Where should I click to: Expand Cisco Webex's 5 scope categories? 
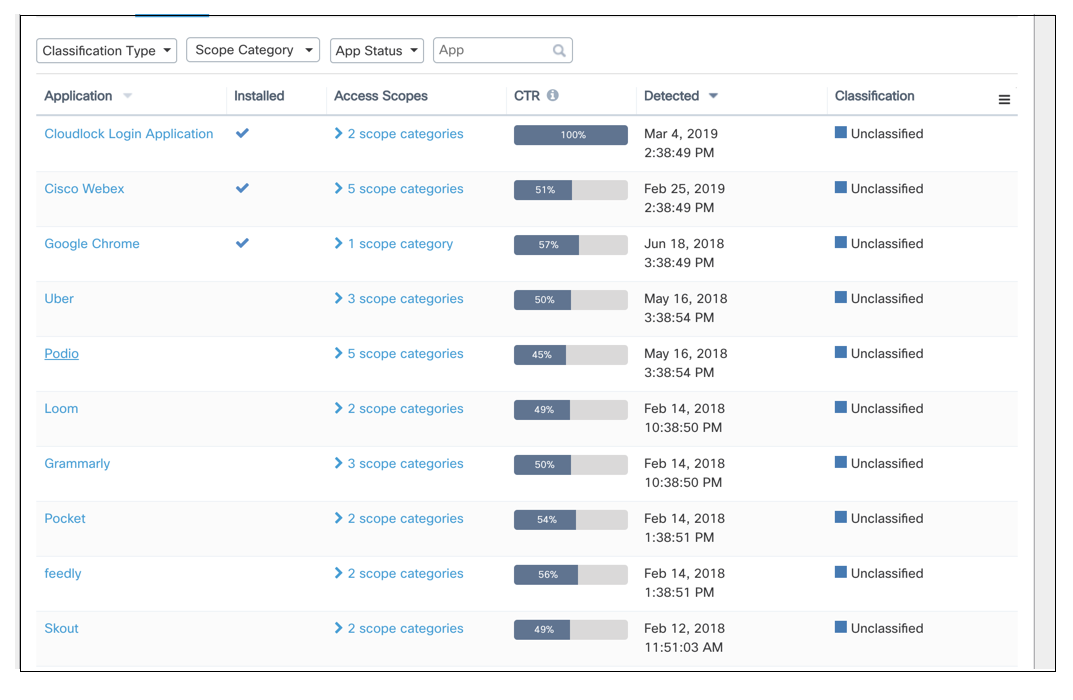[398, 188]
